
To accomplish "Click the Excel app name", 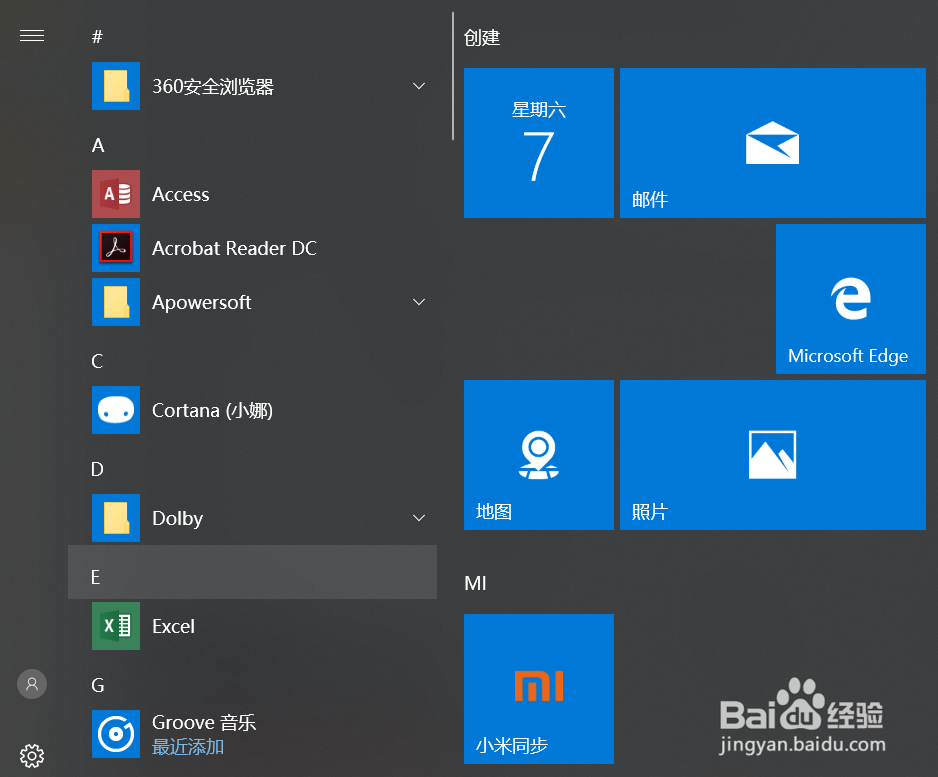I will coord(173,626).
